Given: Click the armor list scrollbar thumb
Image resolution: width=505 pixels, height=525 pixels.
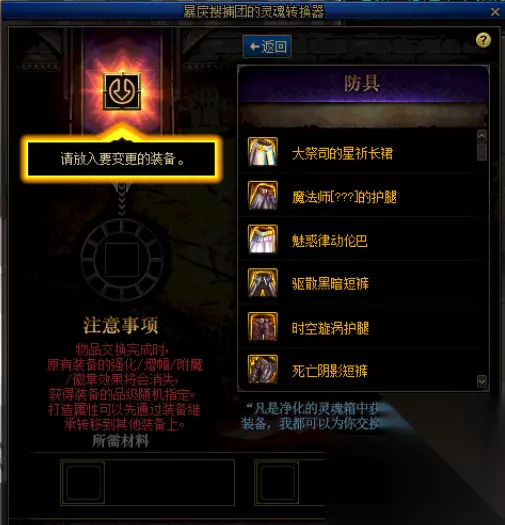Looking at the screenshot, I should pyautogui.click(x=482, y=152).
